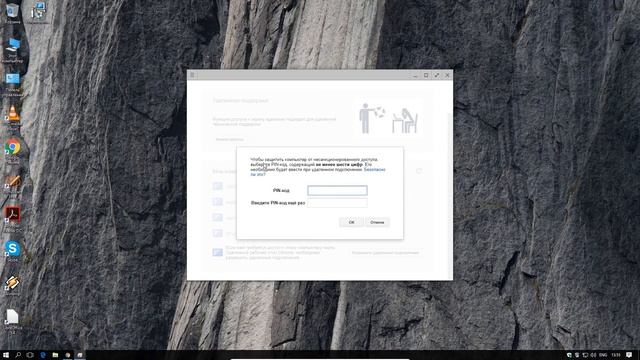Cancel the PIN dialog with Отмена
This screenshot has width=640, height=360.
coord(377,222)
